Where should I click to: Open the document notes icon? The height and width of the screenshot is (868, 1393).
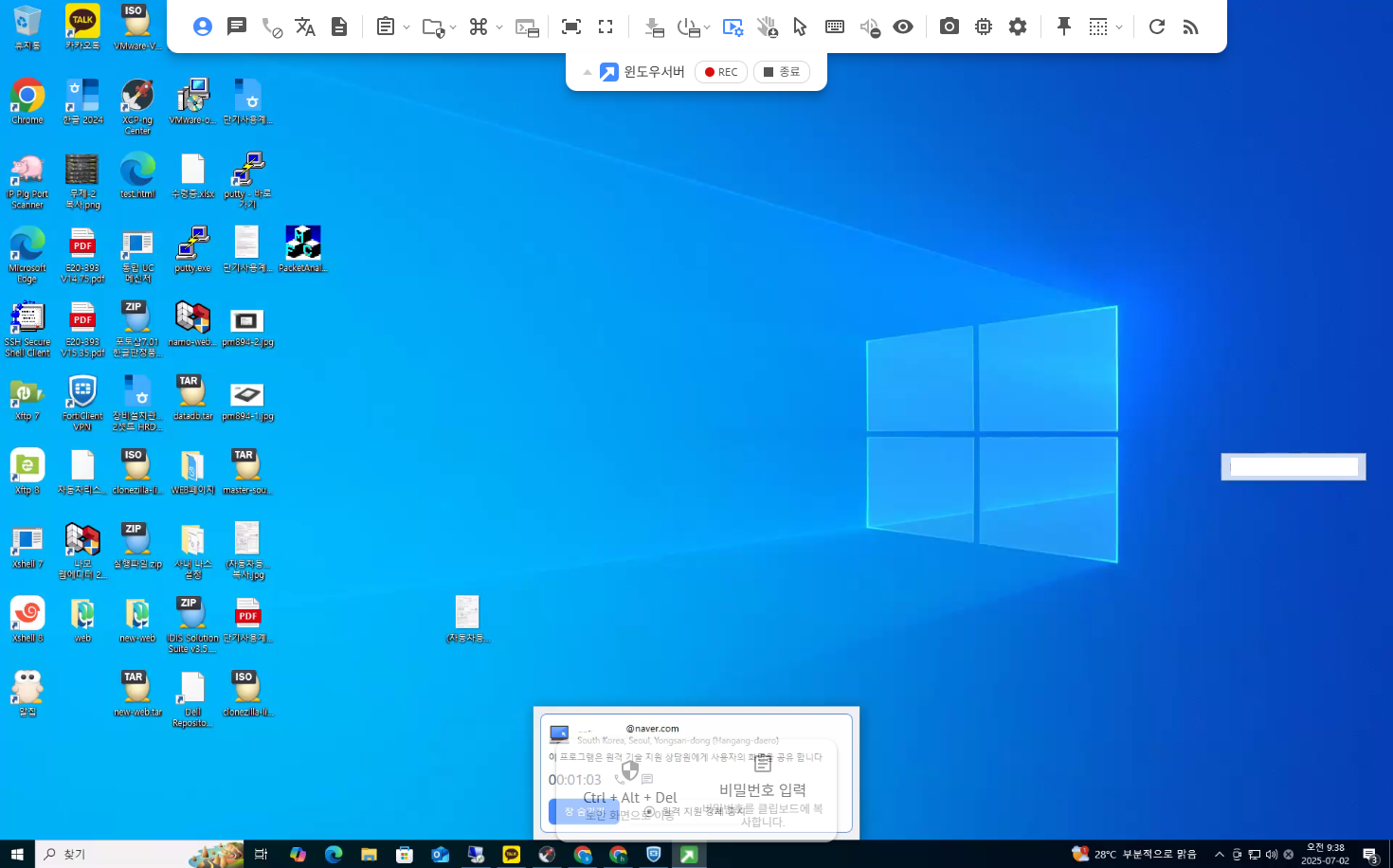pyautogui.click(x=339, y=27)
